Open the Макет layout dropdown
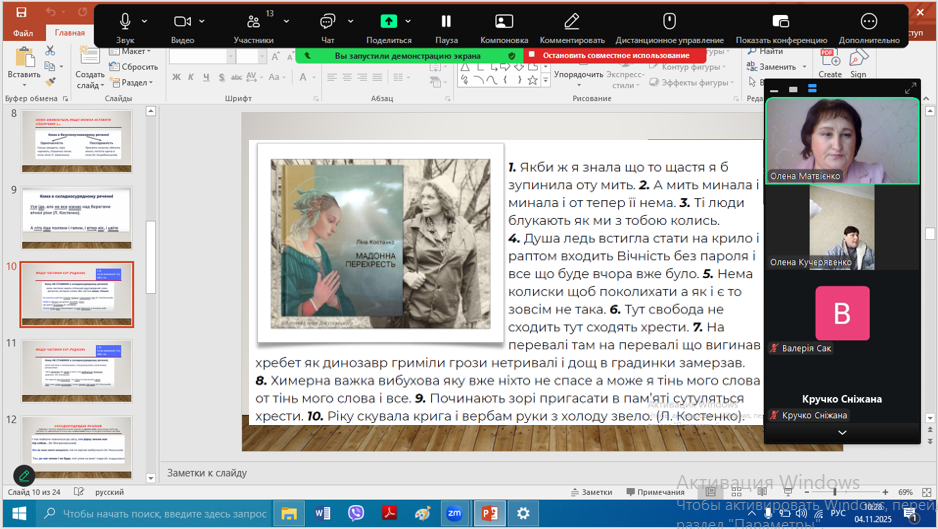The height and width of the screenshot is (529, 938). [130, 51]
